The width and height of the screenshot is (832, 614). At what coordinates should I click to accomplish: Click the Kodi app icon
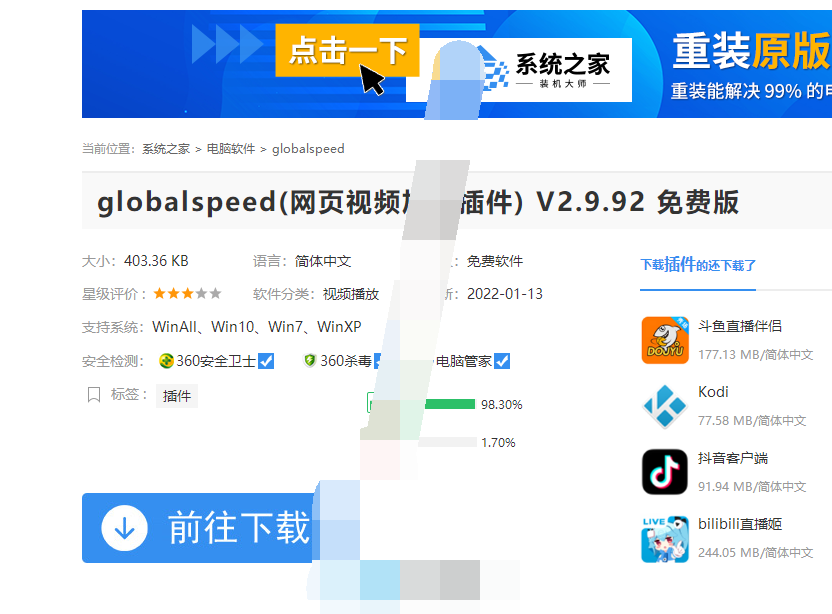pos(666,406)
